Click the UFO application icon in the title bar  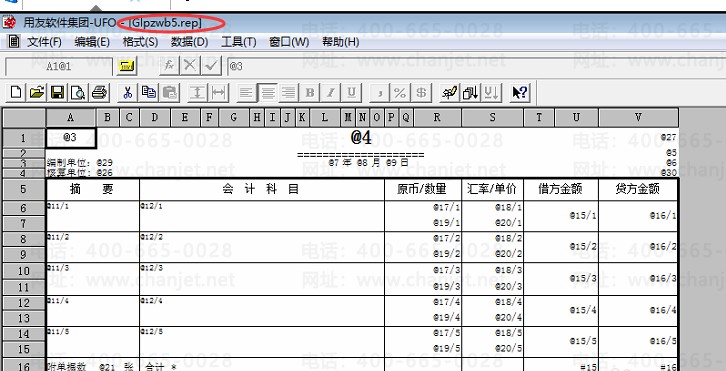pyautogui.click(x=10, y=22)
